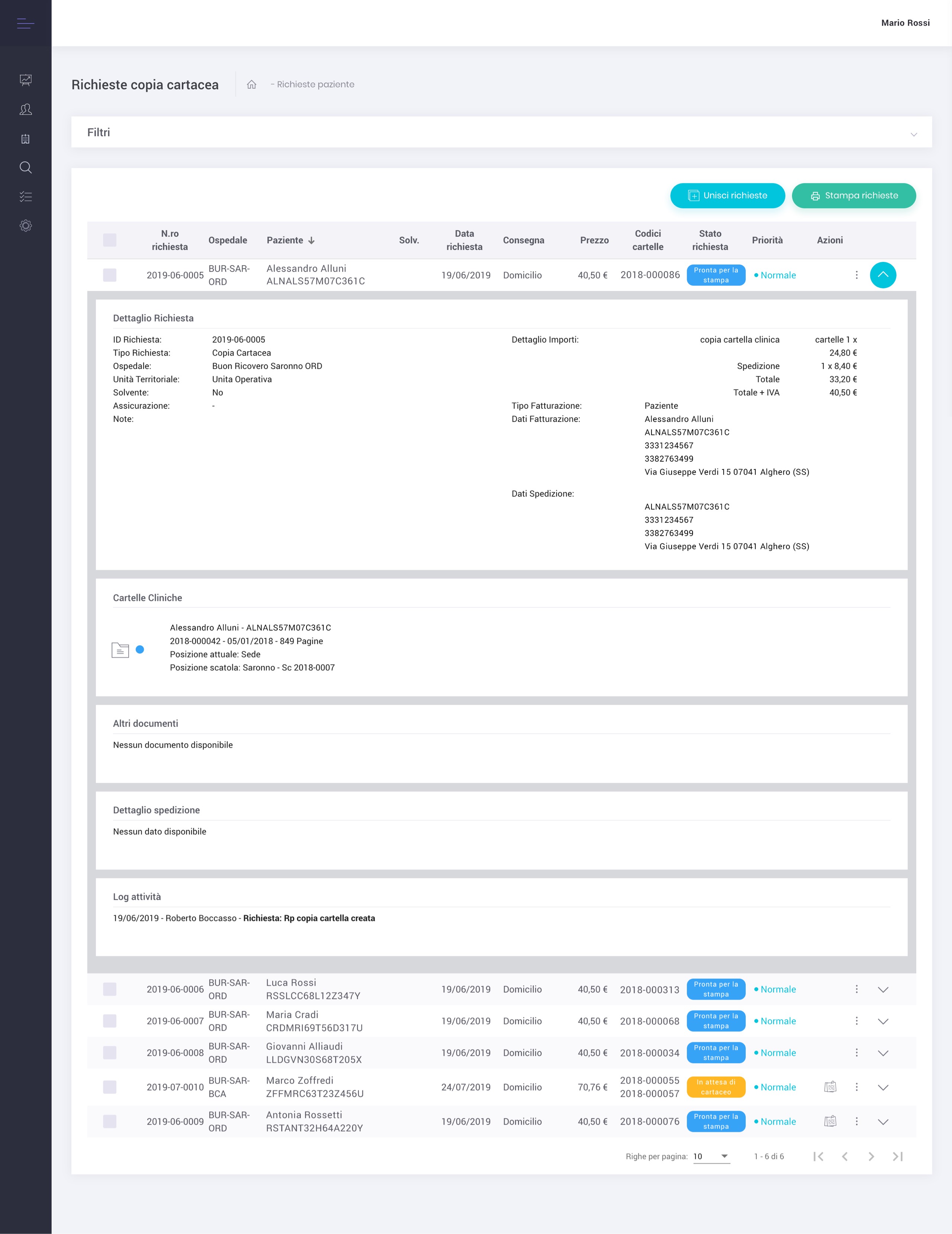Click the document icon in Antonia Rossetti row
Image resolution: width=952 pixels, height=1234 pixels.
pyautogui.click(x=830, y=1121)
